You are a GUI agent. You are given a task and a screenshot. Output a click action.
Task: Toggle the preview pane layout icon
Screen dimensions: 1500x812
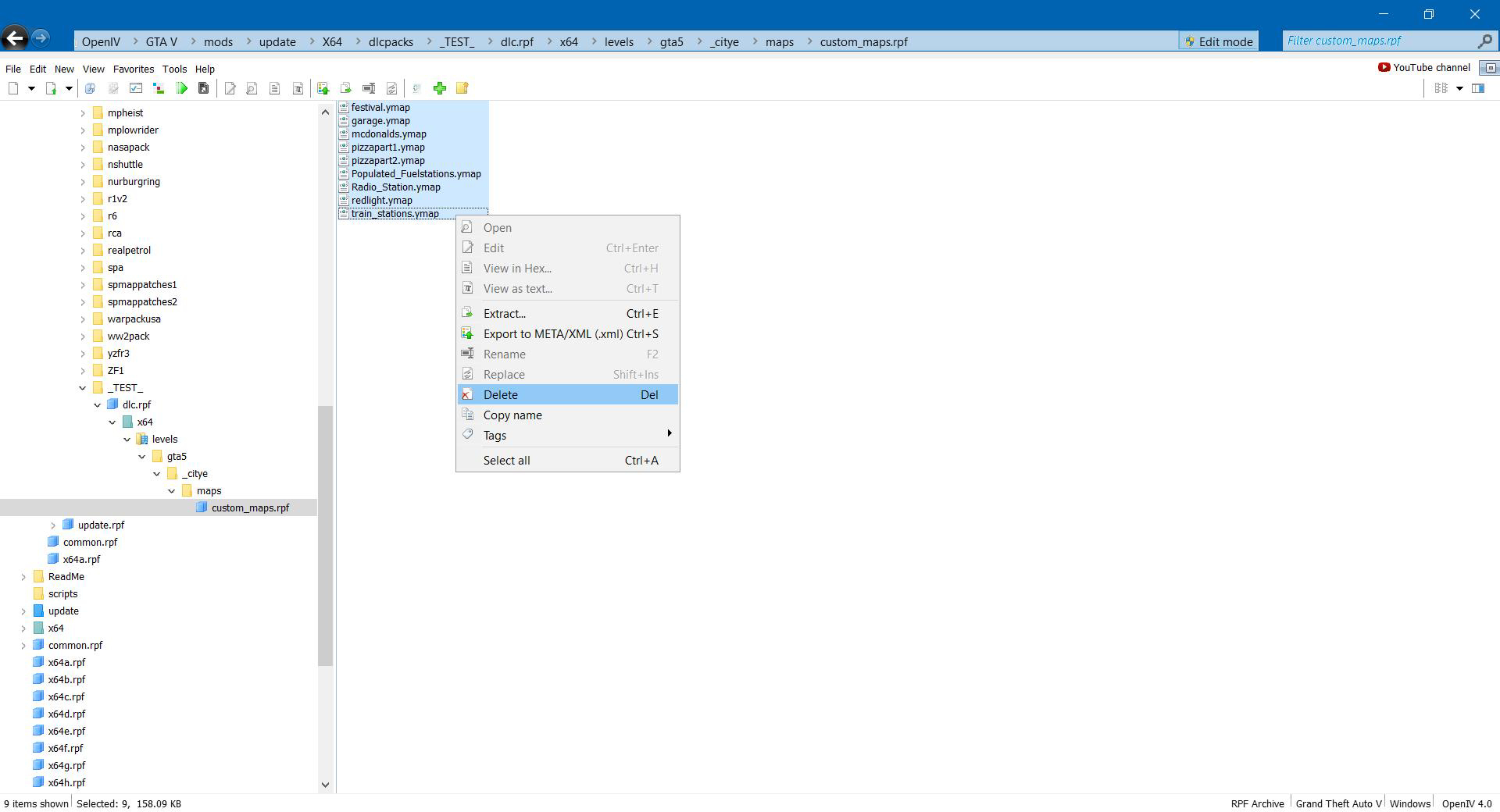point(1478,88)
